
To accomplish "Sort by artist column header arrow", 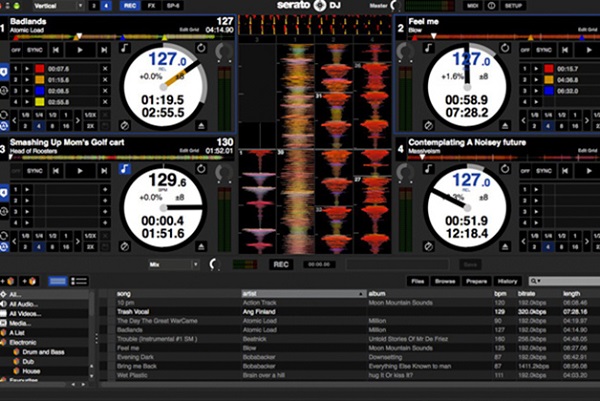I will pos(360,294).
